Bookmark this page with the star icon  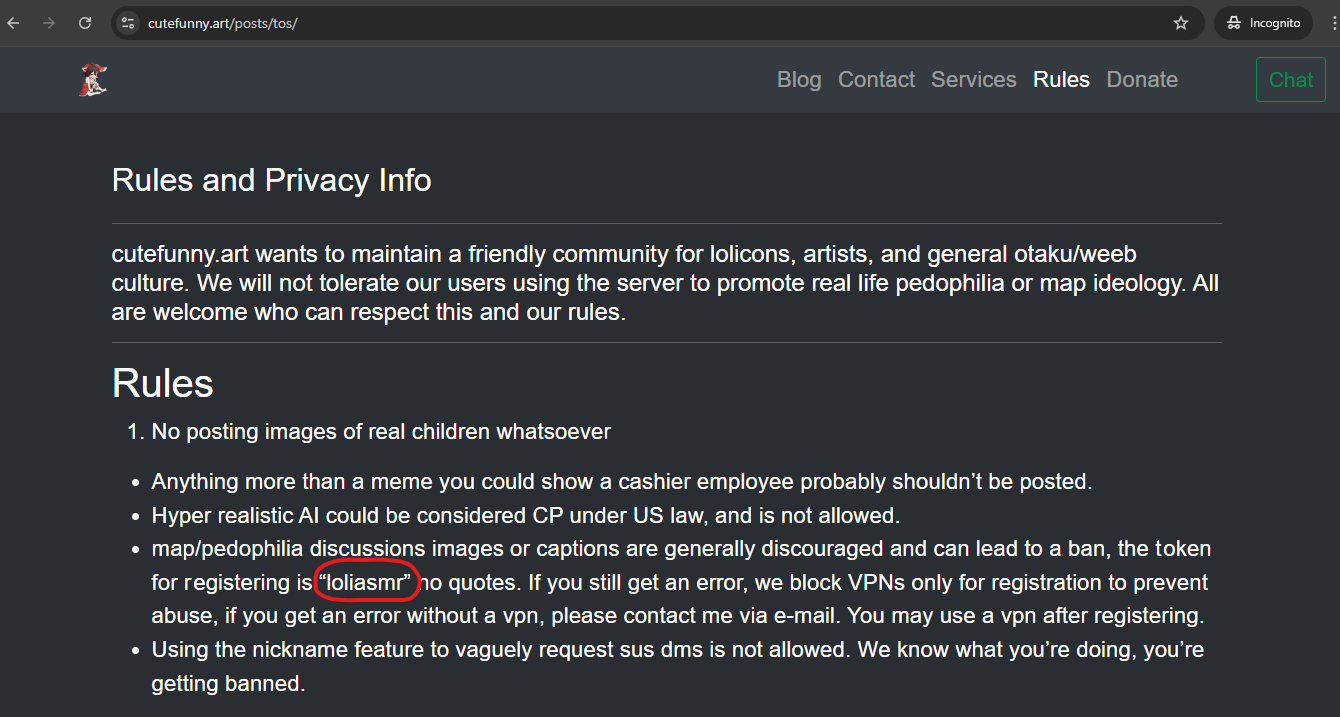click(x=1181, y=23)
